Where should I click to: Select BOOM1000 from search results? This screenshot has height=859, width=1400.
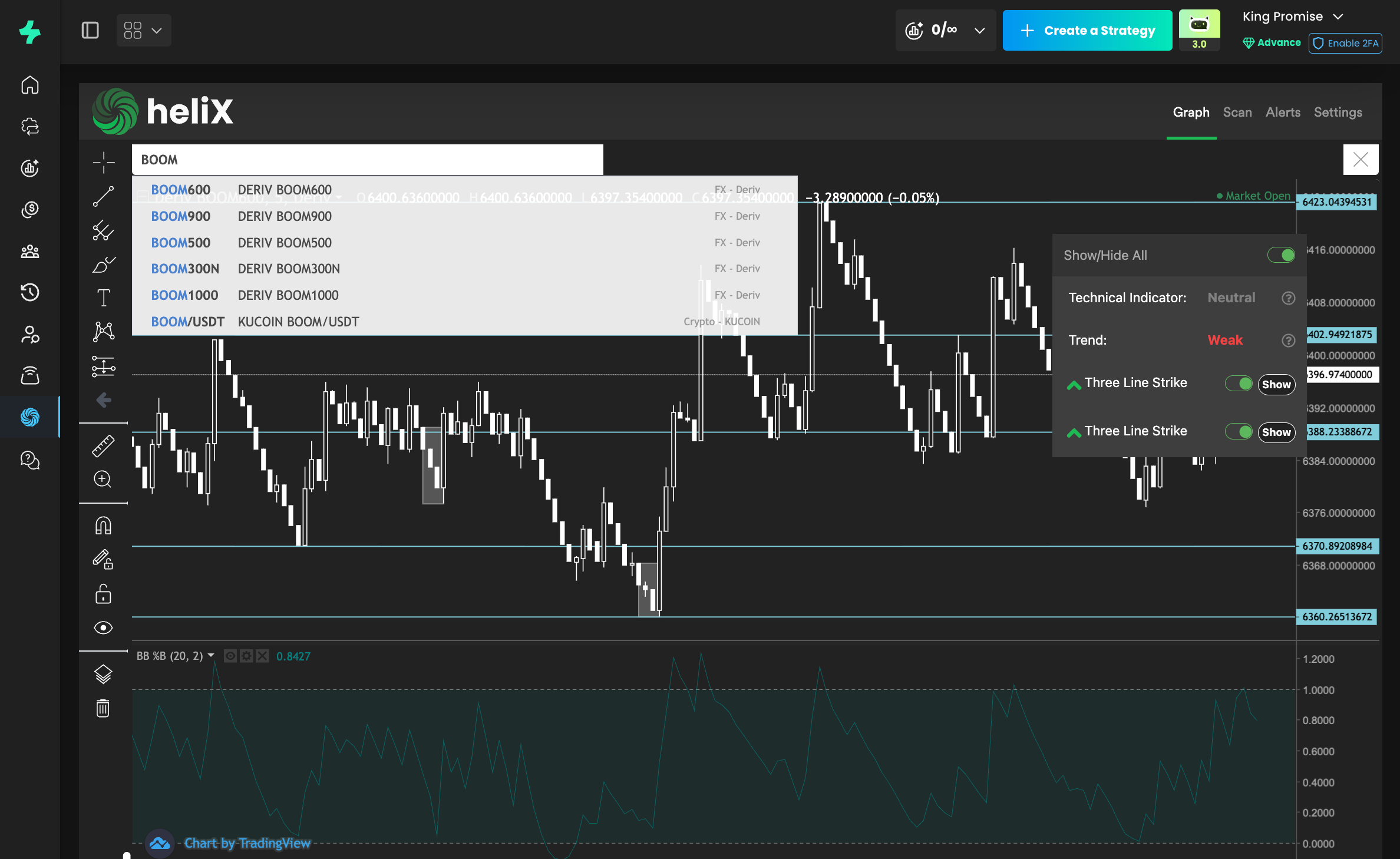[185, 295]
